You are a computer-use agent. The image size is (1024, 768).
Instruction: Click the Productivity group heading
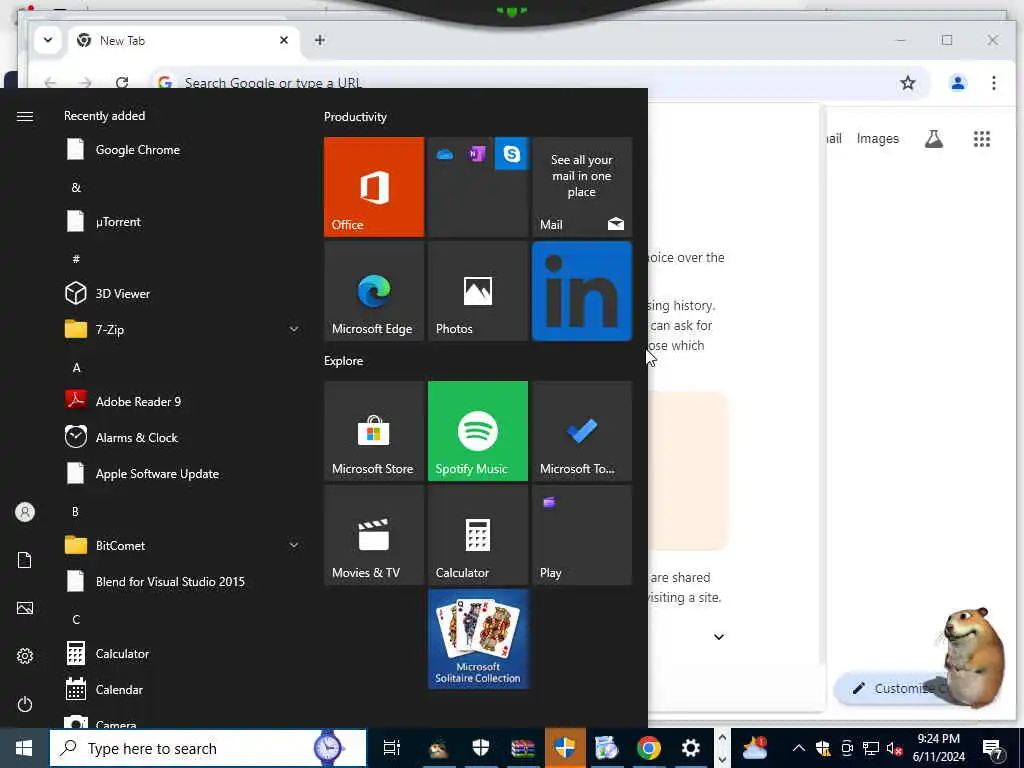355,117
